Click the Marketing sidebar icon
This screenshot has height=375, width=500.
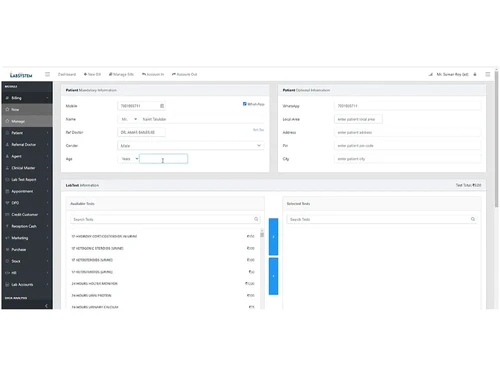tap(7, 238)
